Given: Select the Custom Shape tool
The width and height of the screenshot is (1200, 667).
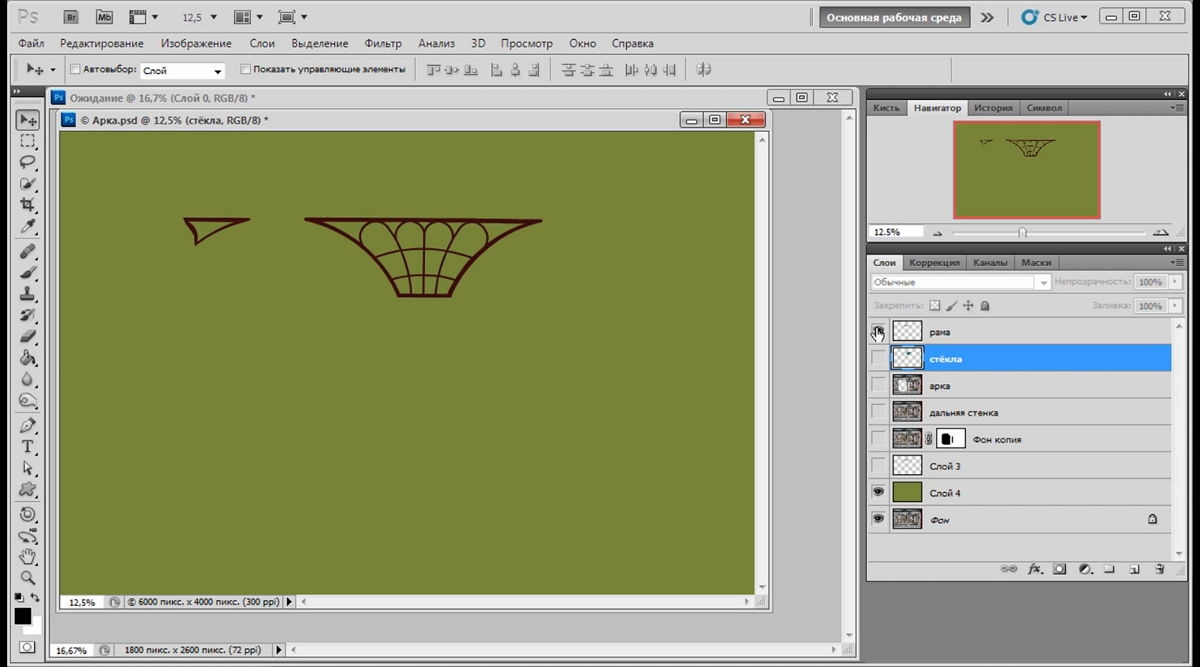Looking at the screenshot, I should (x=28, y=489).
